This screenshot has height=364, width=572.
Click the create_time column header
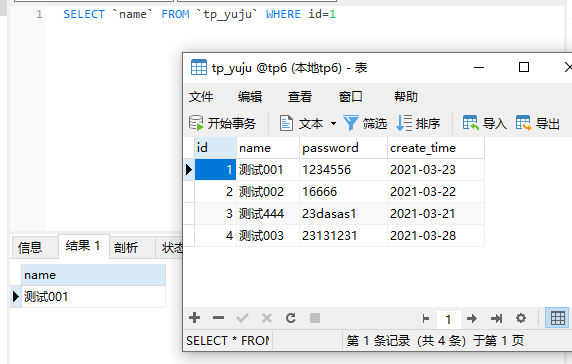tap(436, 148)
